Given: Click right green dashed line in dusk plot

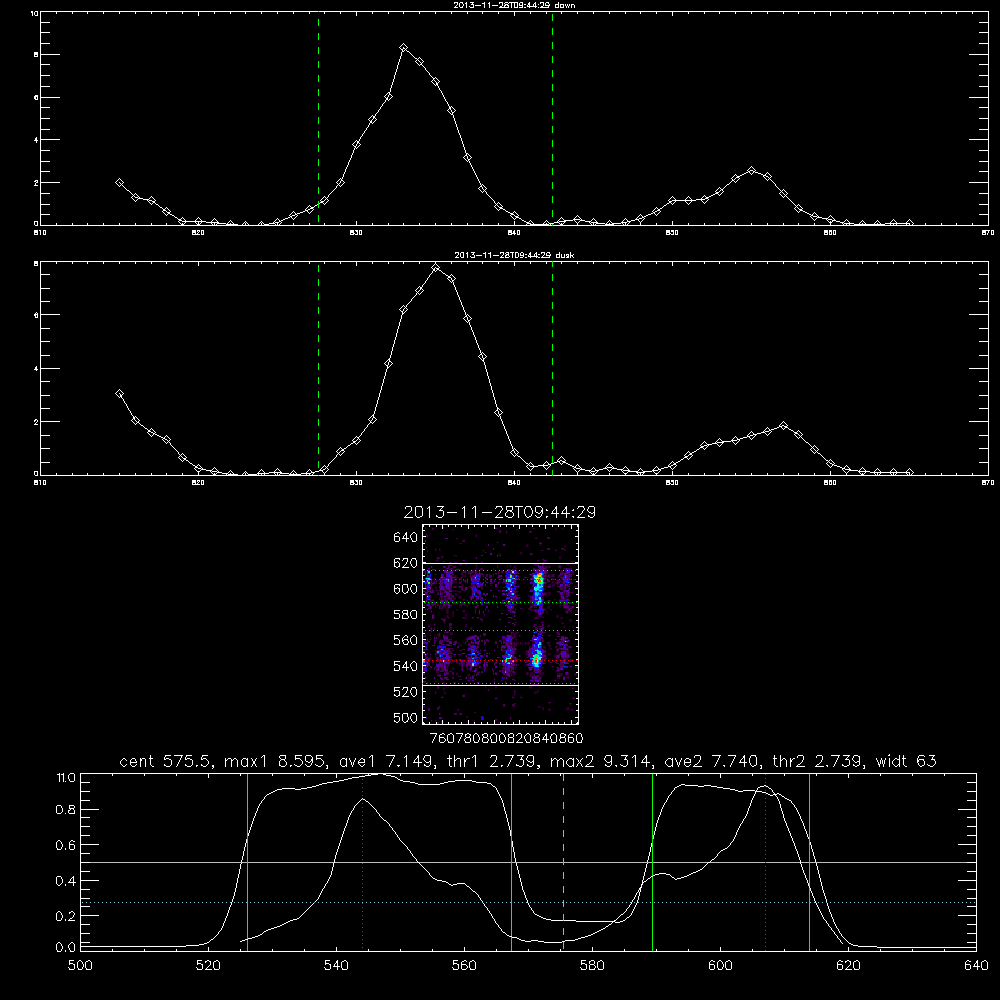Looking at the screenshot, I should (552, 368).
